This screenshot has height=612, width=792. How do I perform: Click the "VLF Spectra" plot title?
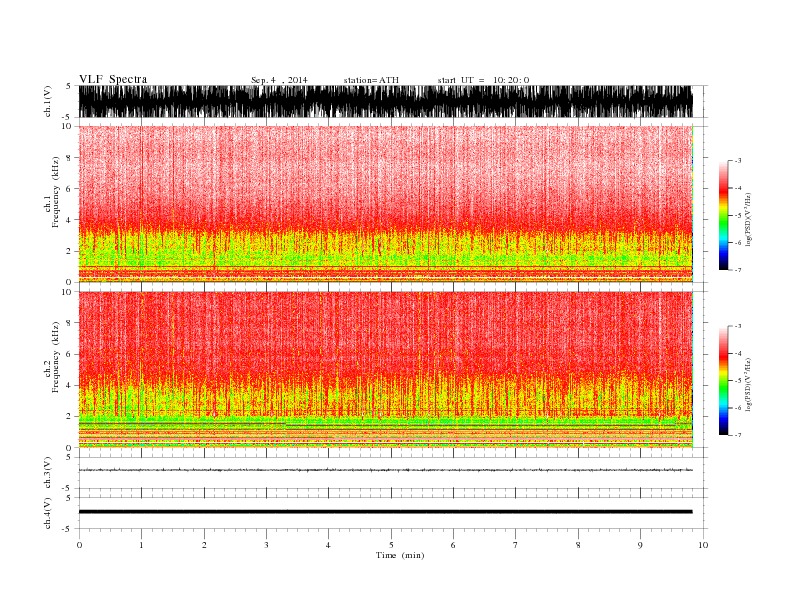pyautogui.click(x=113, y=79)
